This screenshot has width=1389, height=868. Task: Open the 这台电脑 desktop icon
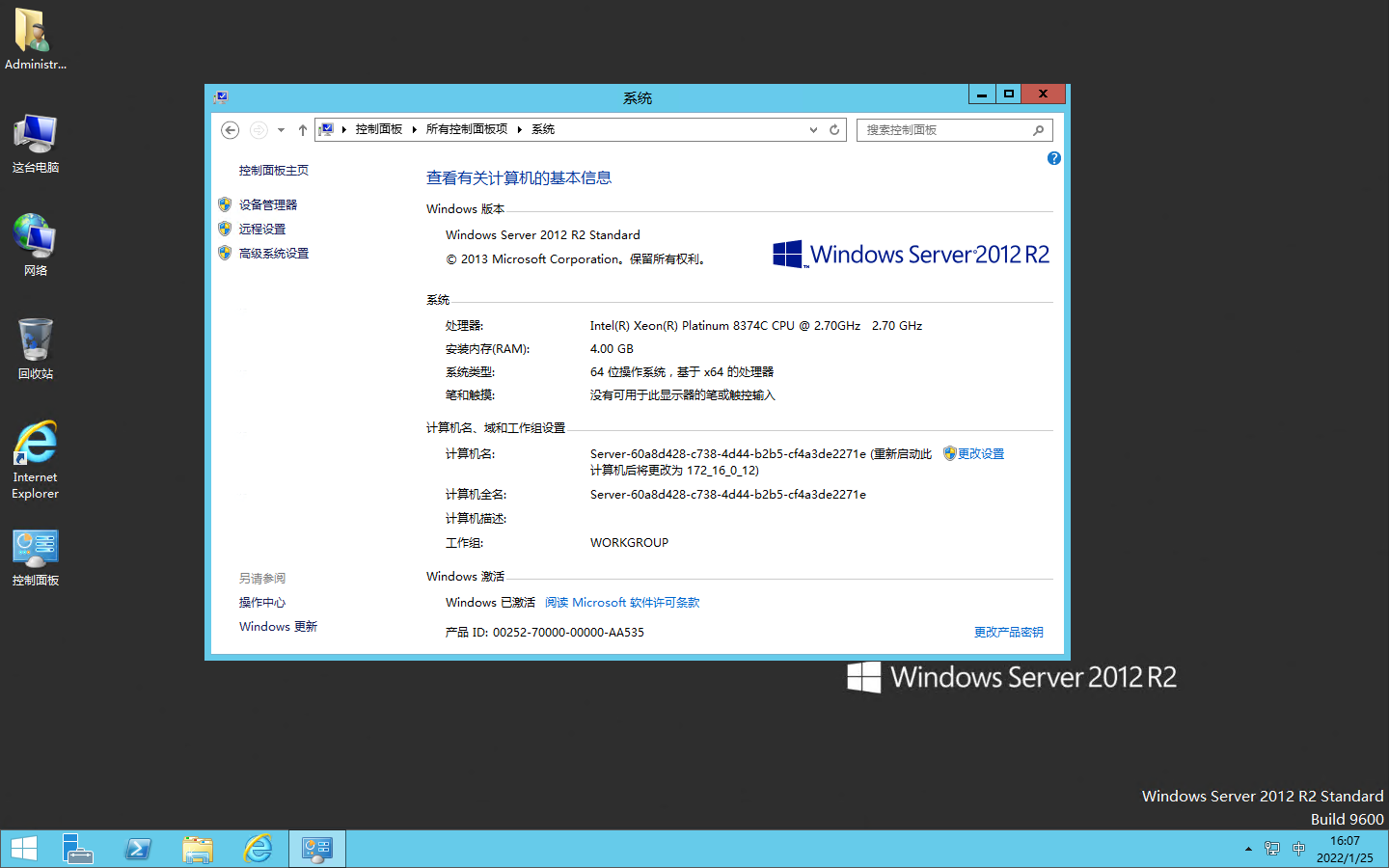[x=35, y=143]
